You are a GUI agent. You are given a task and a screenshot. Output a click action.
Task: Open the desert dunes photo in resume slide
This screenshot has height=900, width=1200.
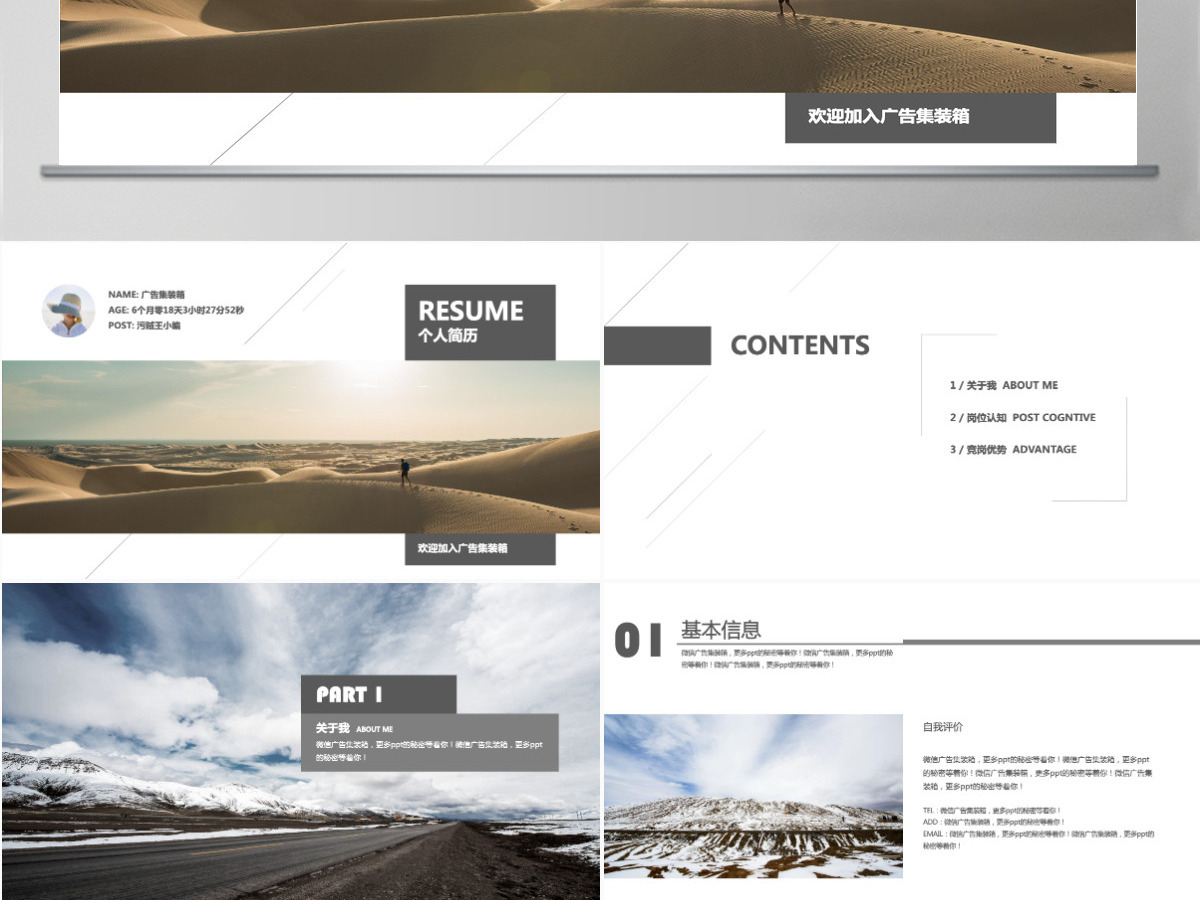click(301, 447)
